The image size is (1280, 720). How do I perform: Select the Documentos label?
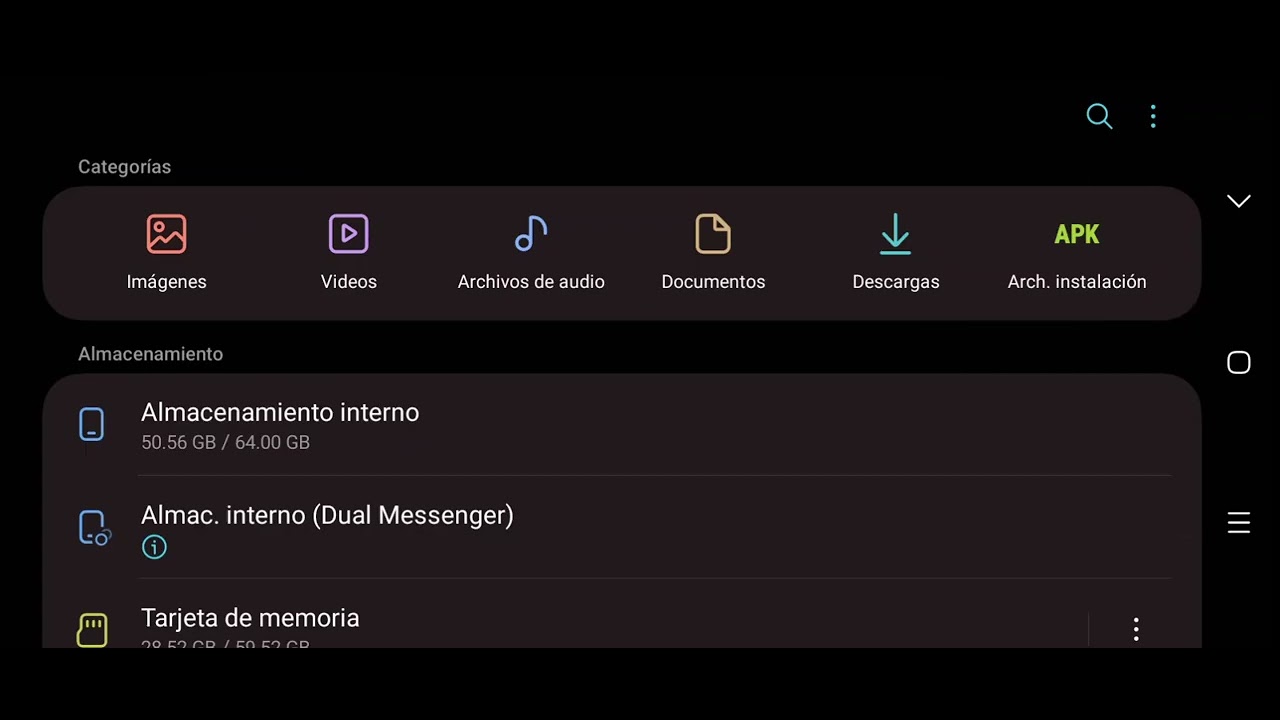713,282
